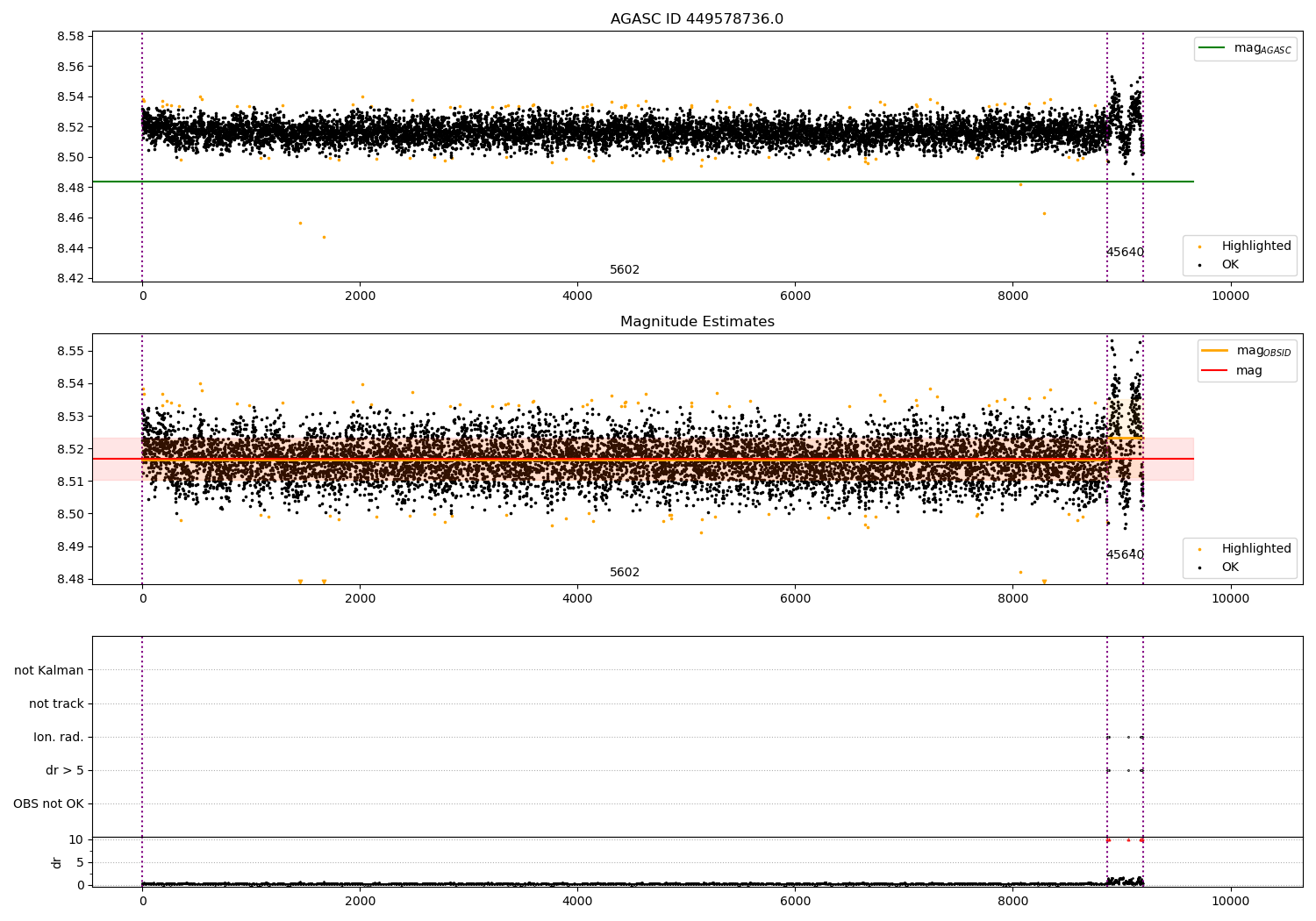Click the '10' tick on the dr axis

[x=75, y=839]
